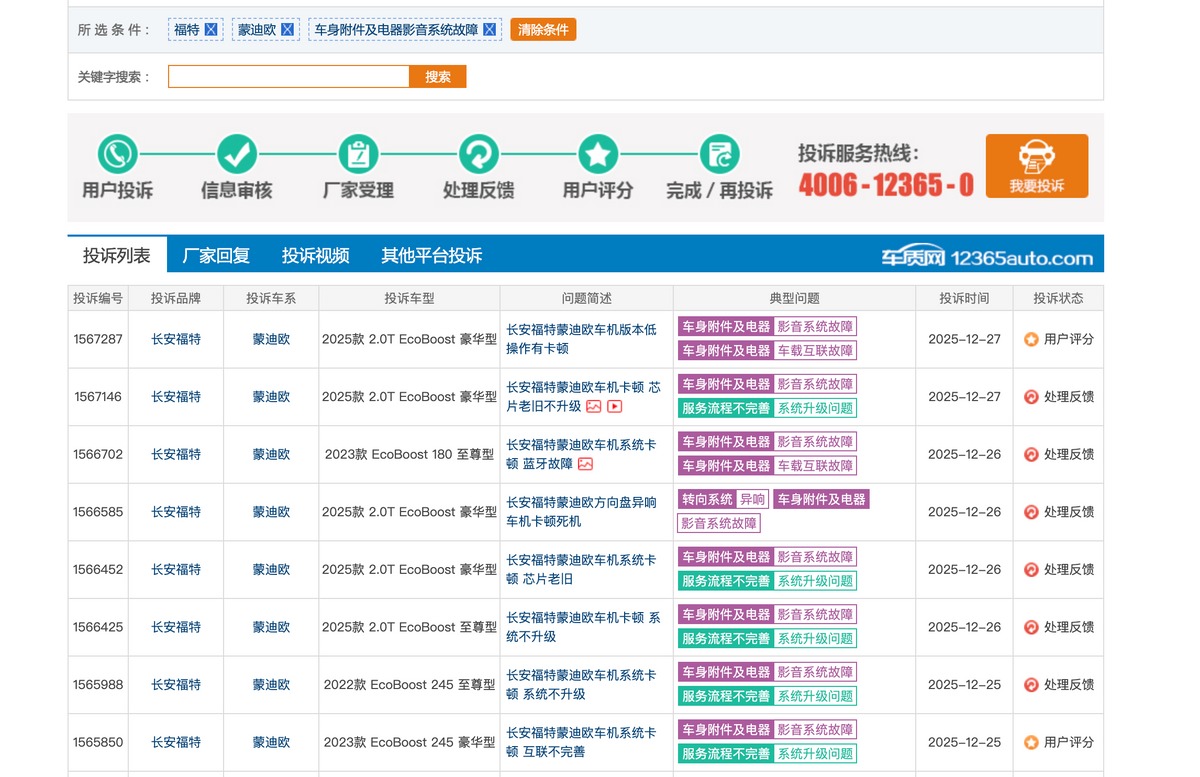Click video icon in complaint 1567146
The width and height of the screenshot is (1200, 777).
pos(615,407)
